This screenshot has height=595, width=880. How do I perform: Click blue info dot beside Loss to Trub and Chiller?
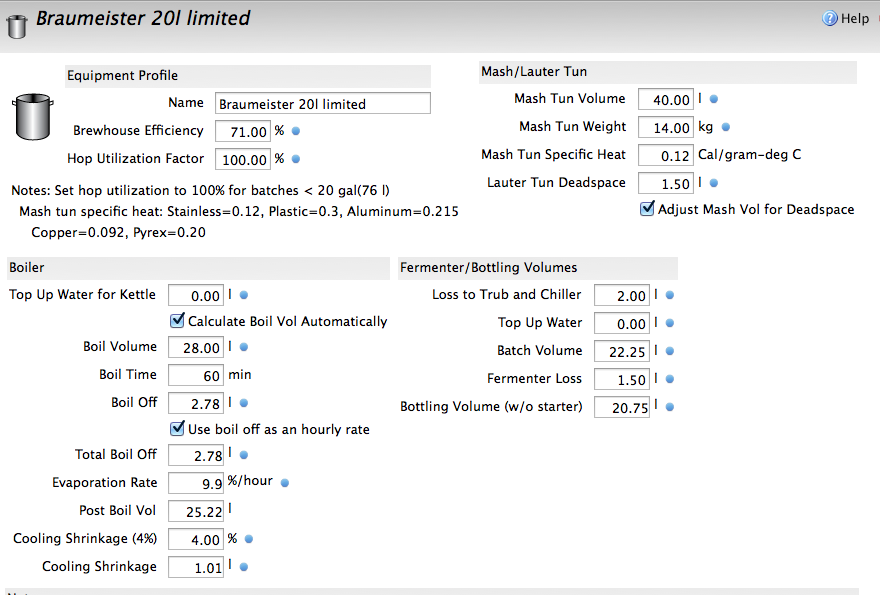coord(670,295)
